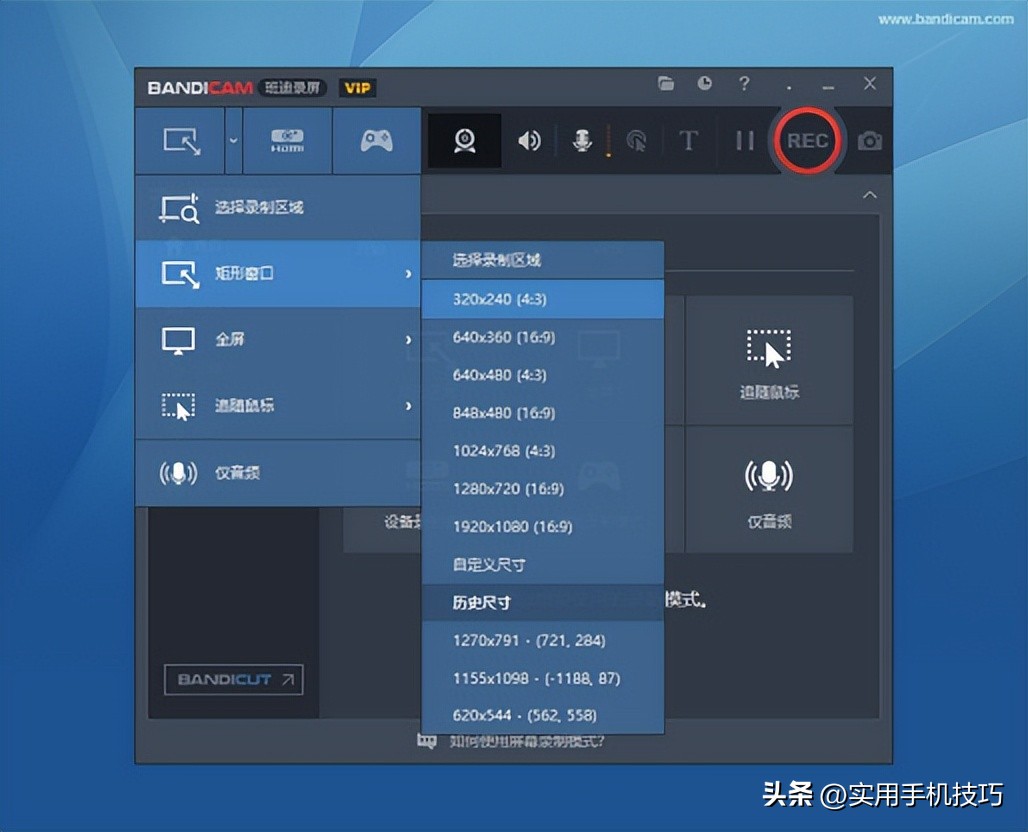This screenshot has height=832, width=1028.
Task: Mute the microphone input
Action: click(583, 140)
